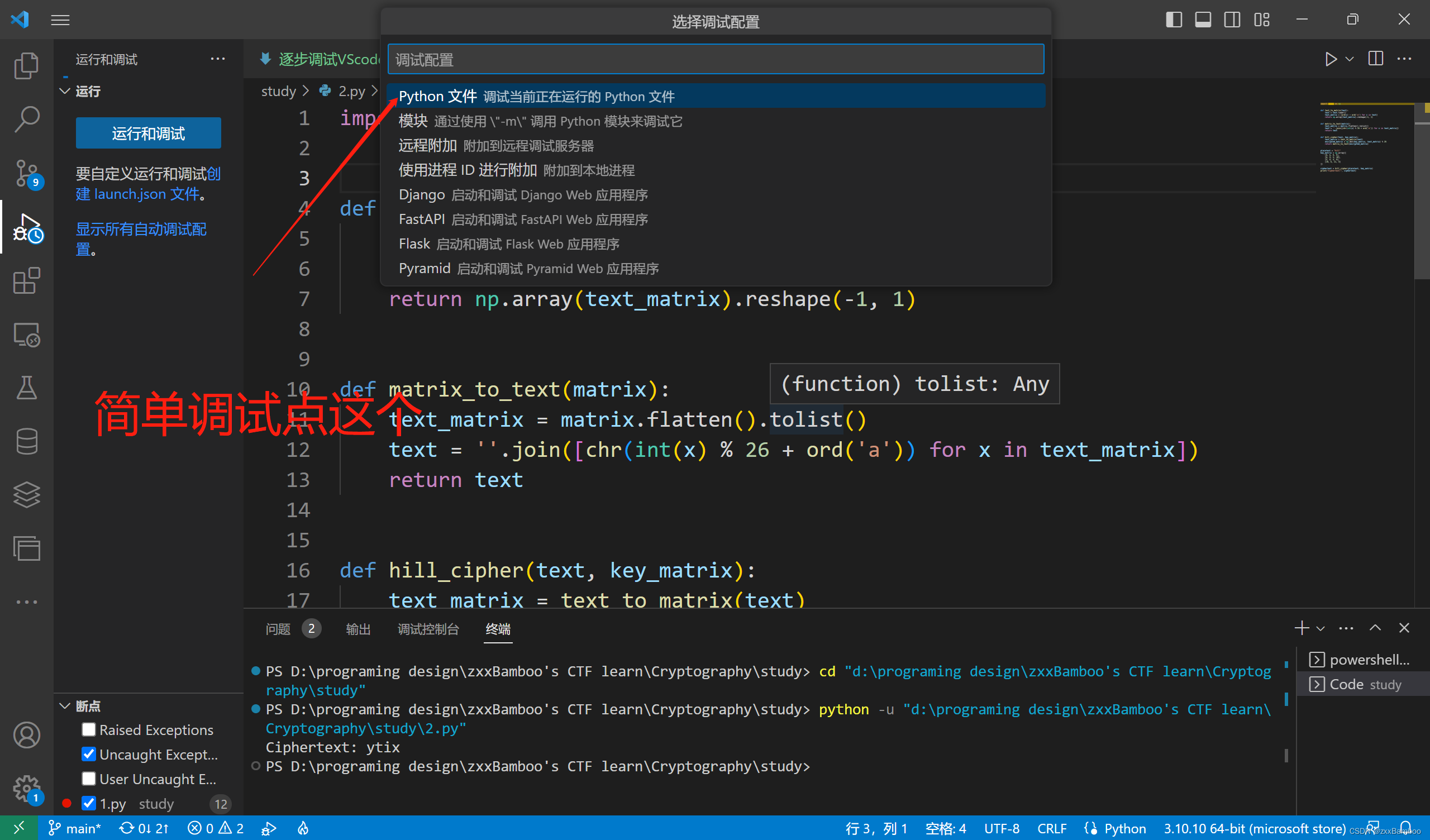This screenshot has width=1430, height=840.
Task: Collapse the 断点 breakpoints section
Action: pyautogui.click(x=65, y=705)
